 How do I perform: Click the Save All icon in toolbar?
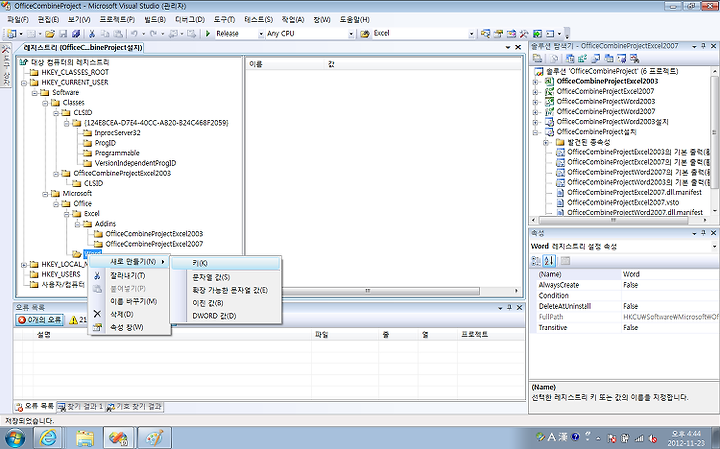pos(76,34)
